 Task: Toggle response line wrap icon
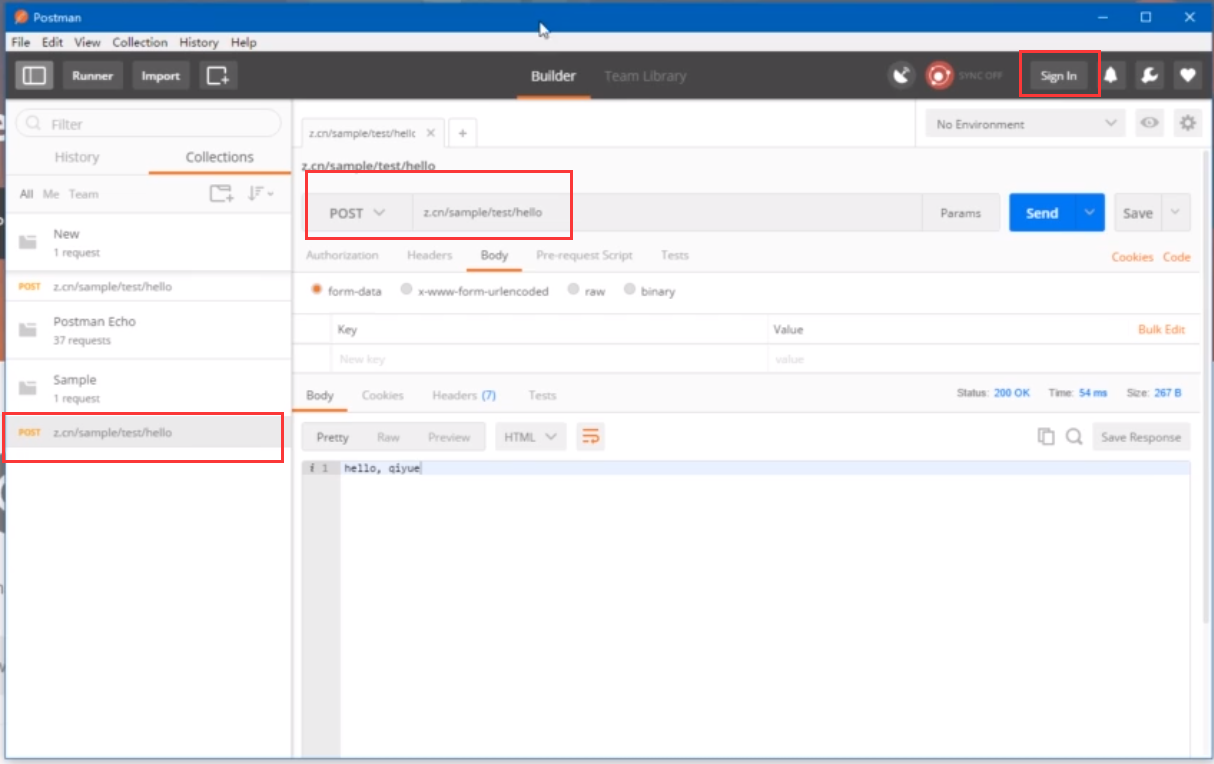point(591,437)
